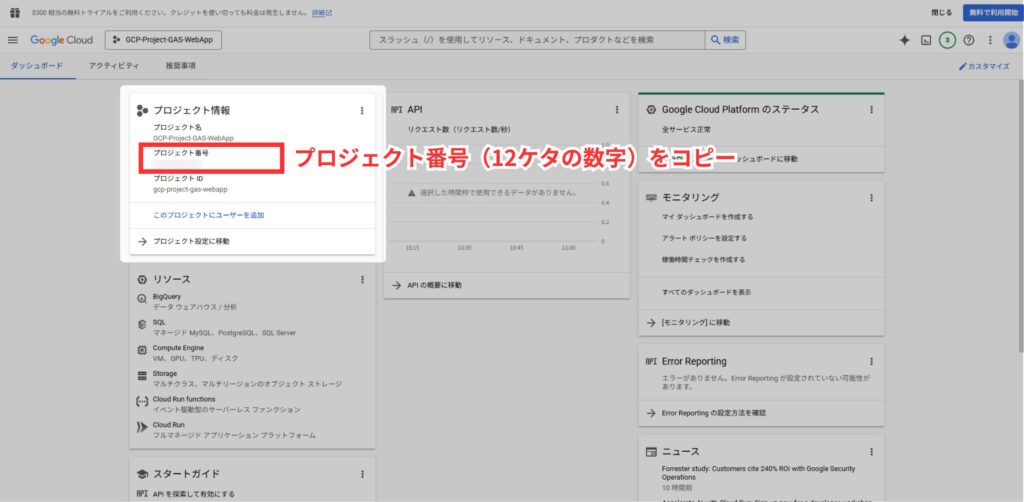Click the Google Cloud logo
1024x502 pixels.
pos(61,40)
